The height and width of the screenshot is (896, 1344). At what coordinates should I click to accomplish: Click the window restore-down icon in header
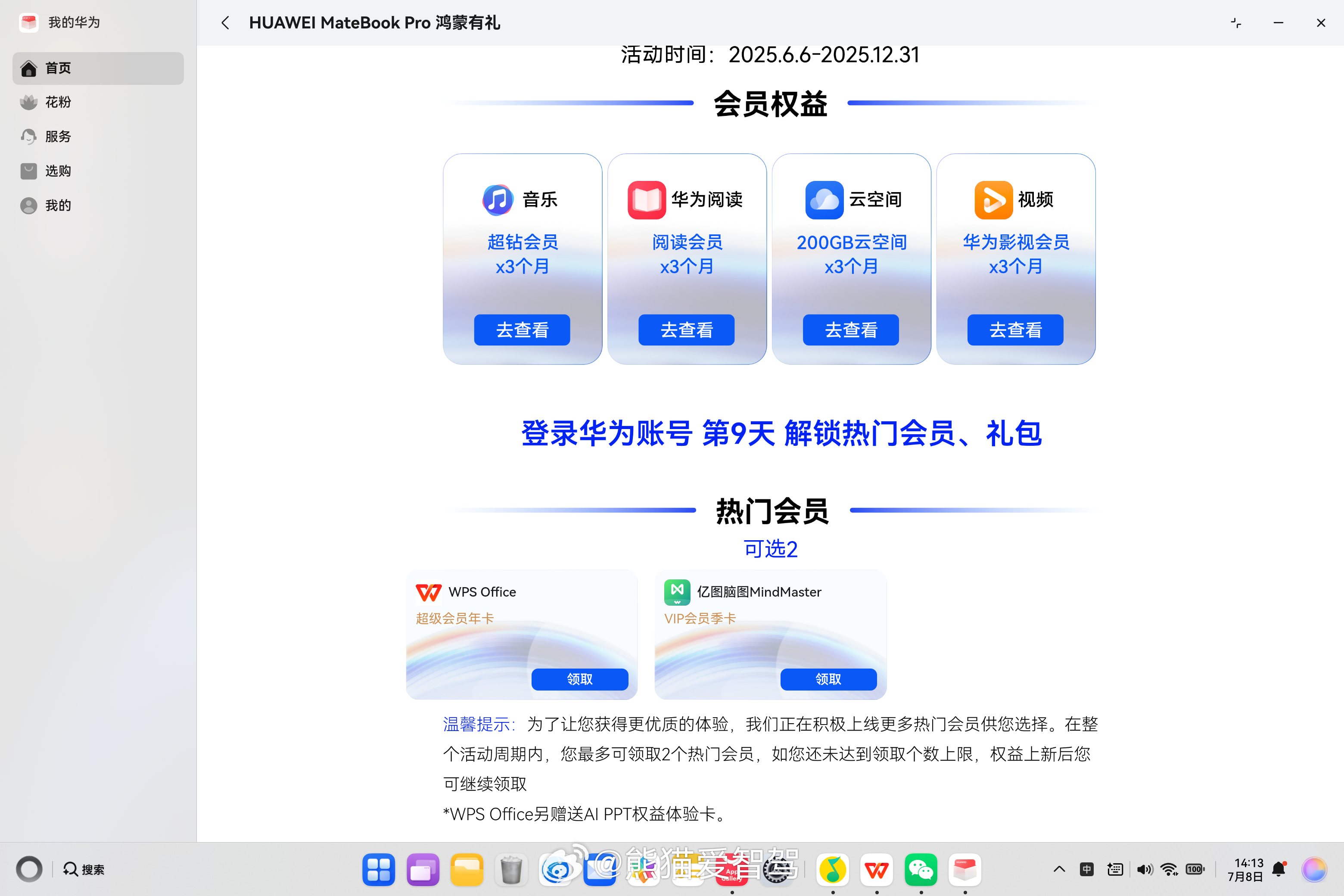click(1236, 23)
